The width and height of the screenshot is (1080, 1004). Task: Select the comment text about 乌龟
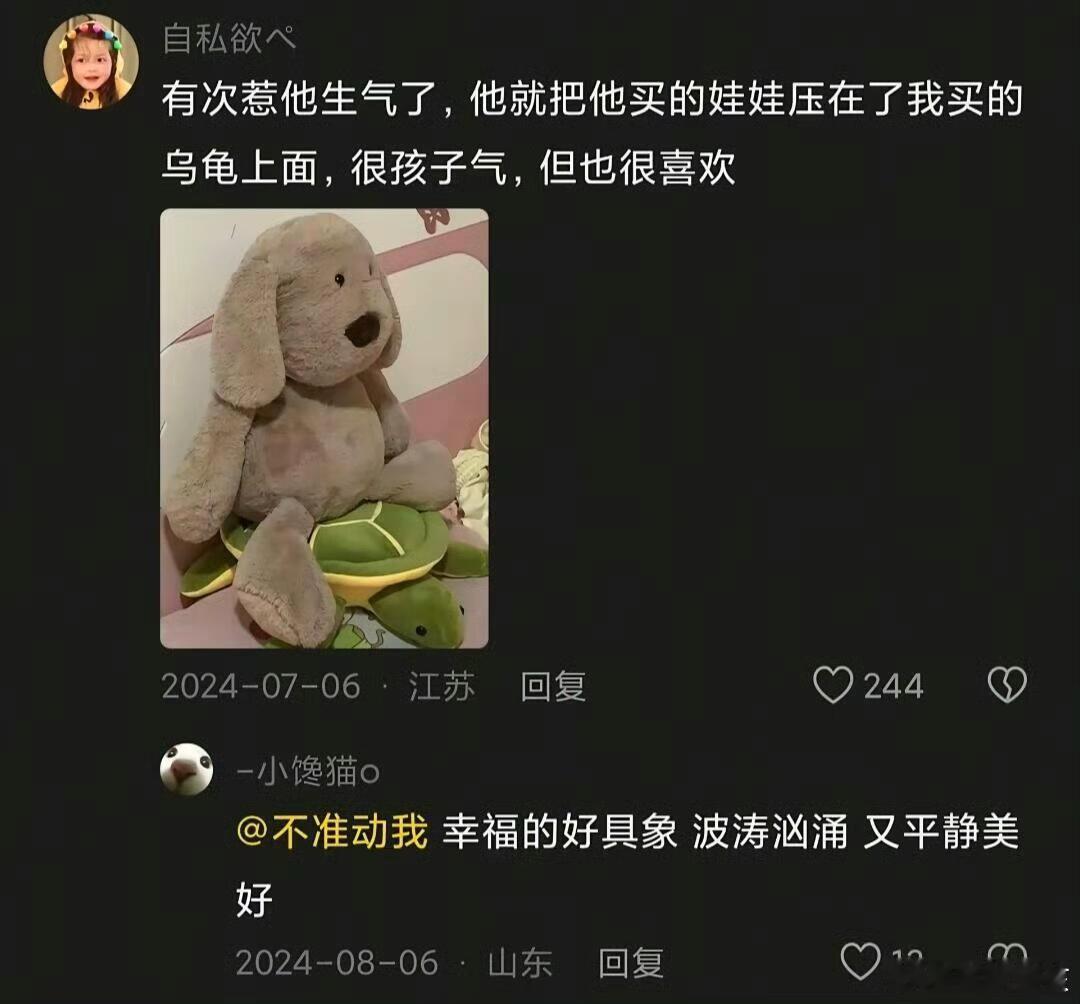coord(592,133)
